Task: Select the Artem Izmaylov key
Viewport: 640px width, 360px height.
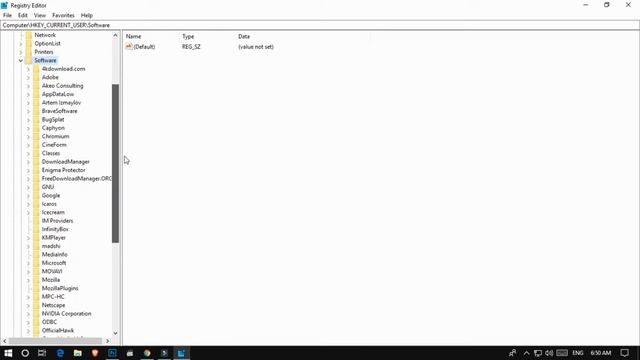Action: pyautogui.click(x=61, y=102)
